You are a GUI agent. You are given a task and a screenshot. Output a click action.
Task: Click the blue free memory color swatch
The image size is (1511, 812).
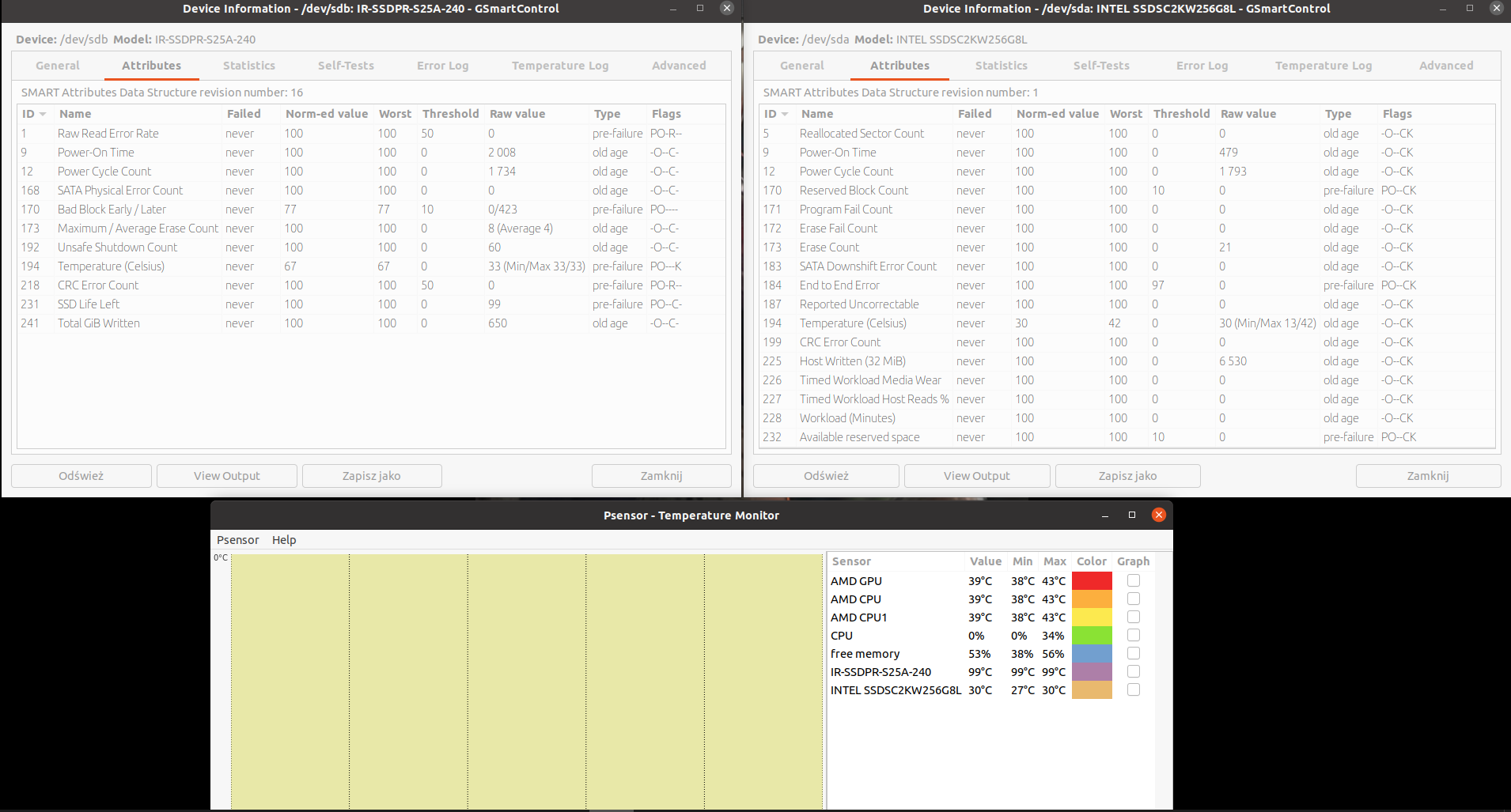[1092, 653]
